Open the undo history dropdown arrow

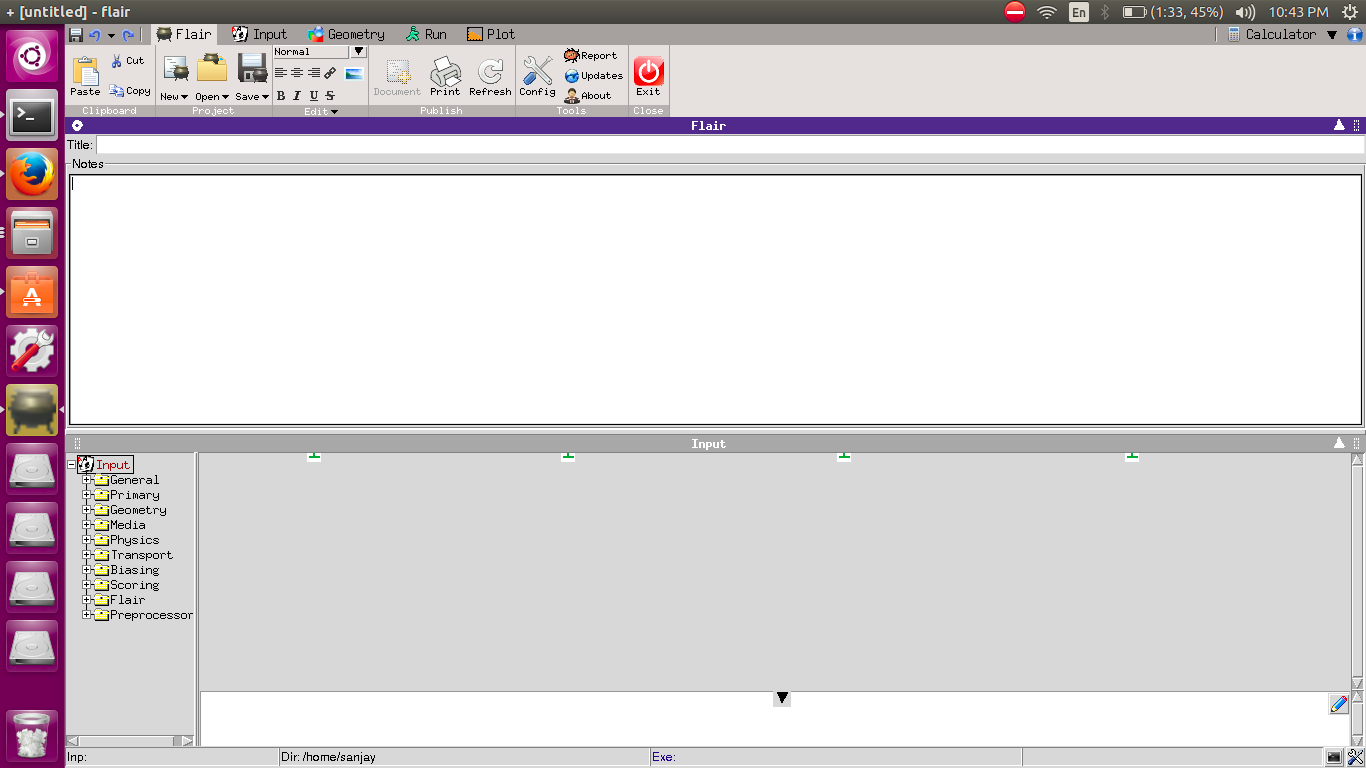111,35
